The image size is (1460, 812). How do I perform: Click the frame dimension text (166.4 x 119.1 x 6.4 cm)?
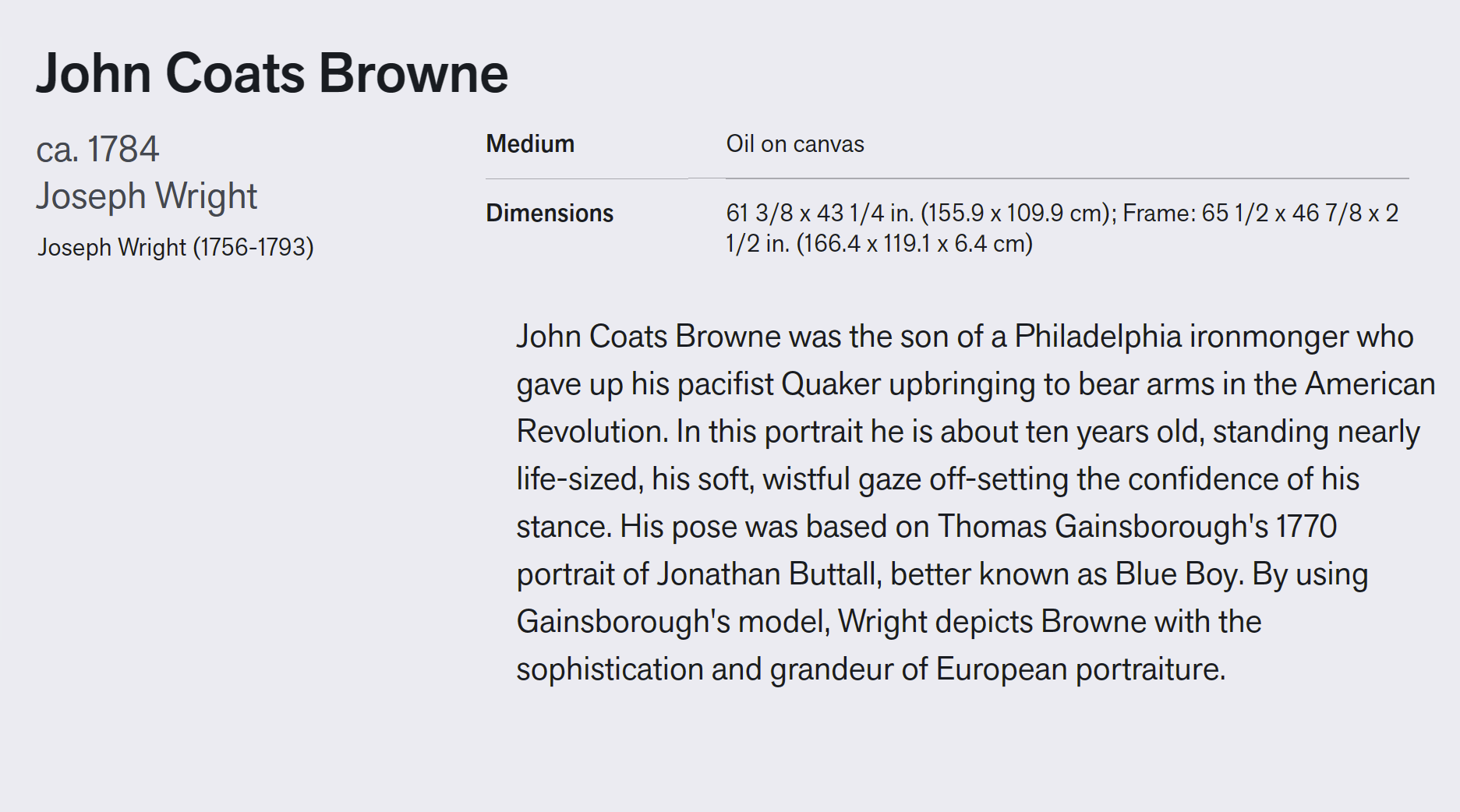(914, 244)
